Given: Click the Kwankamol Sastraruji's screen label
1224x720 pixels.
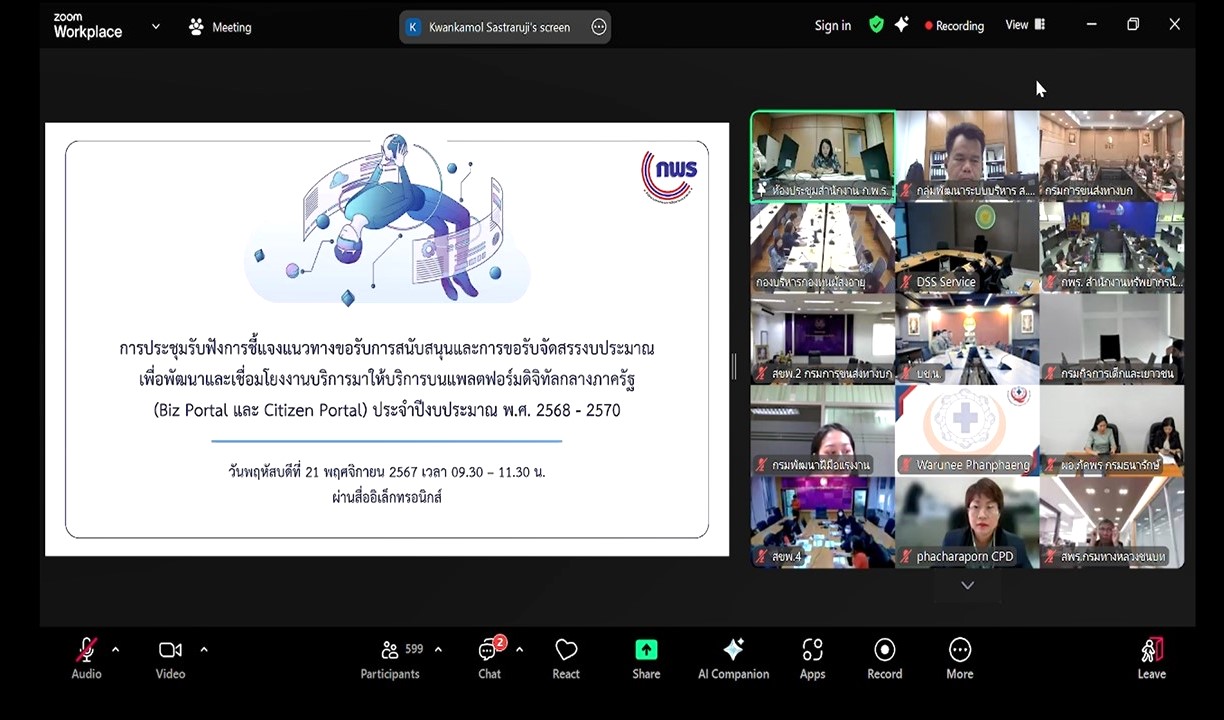Looking at the screenshot, I should (x=499, y=27).
